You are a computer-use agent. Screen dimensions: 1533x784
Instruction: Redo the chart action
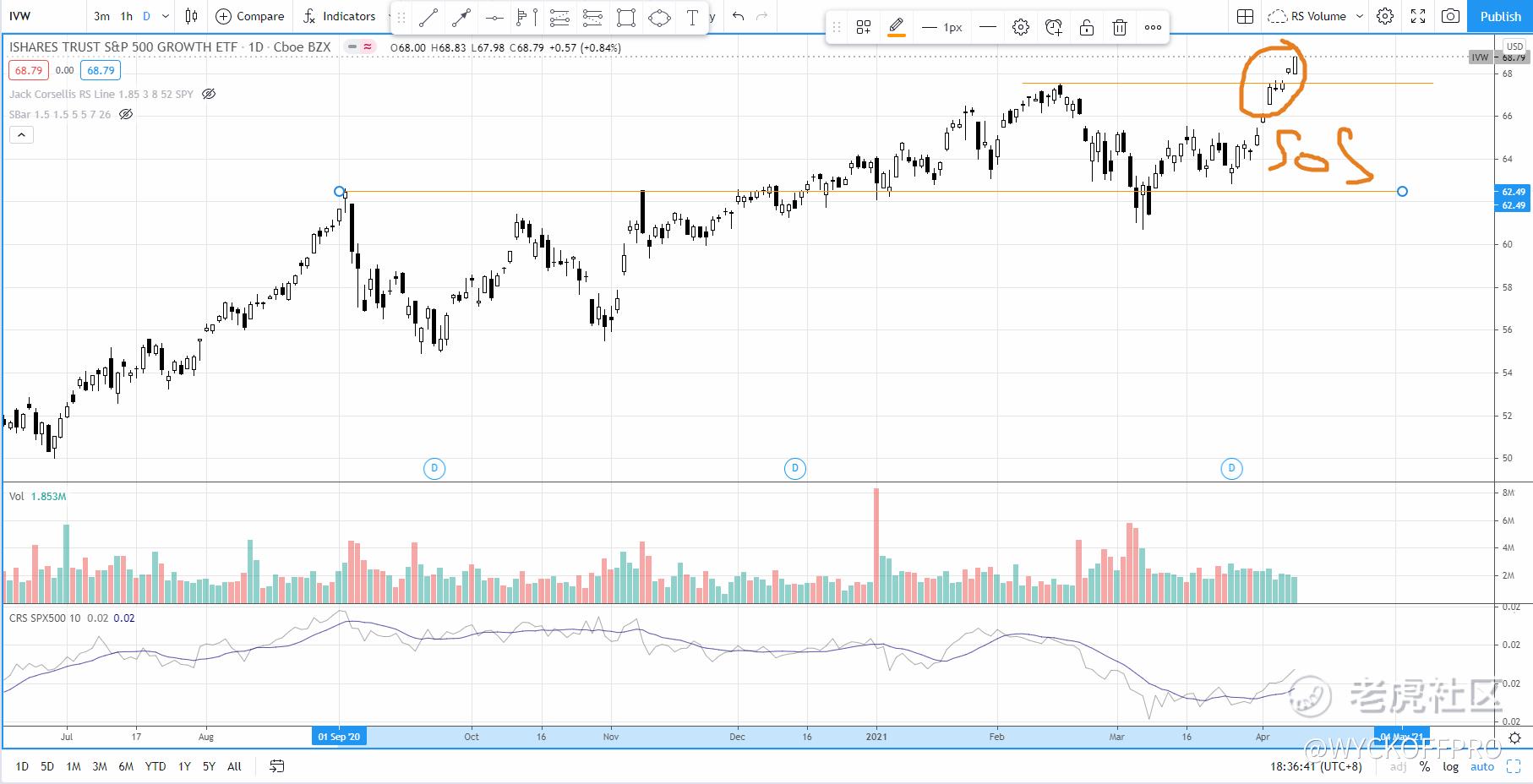pos(762,16)
